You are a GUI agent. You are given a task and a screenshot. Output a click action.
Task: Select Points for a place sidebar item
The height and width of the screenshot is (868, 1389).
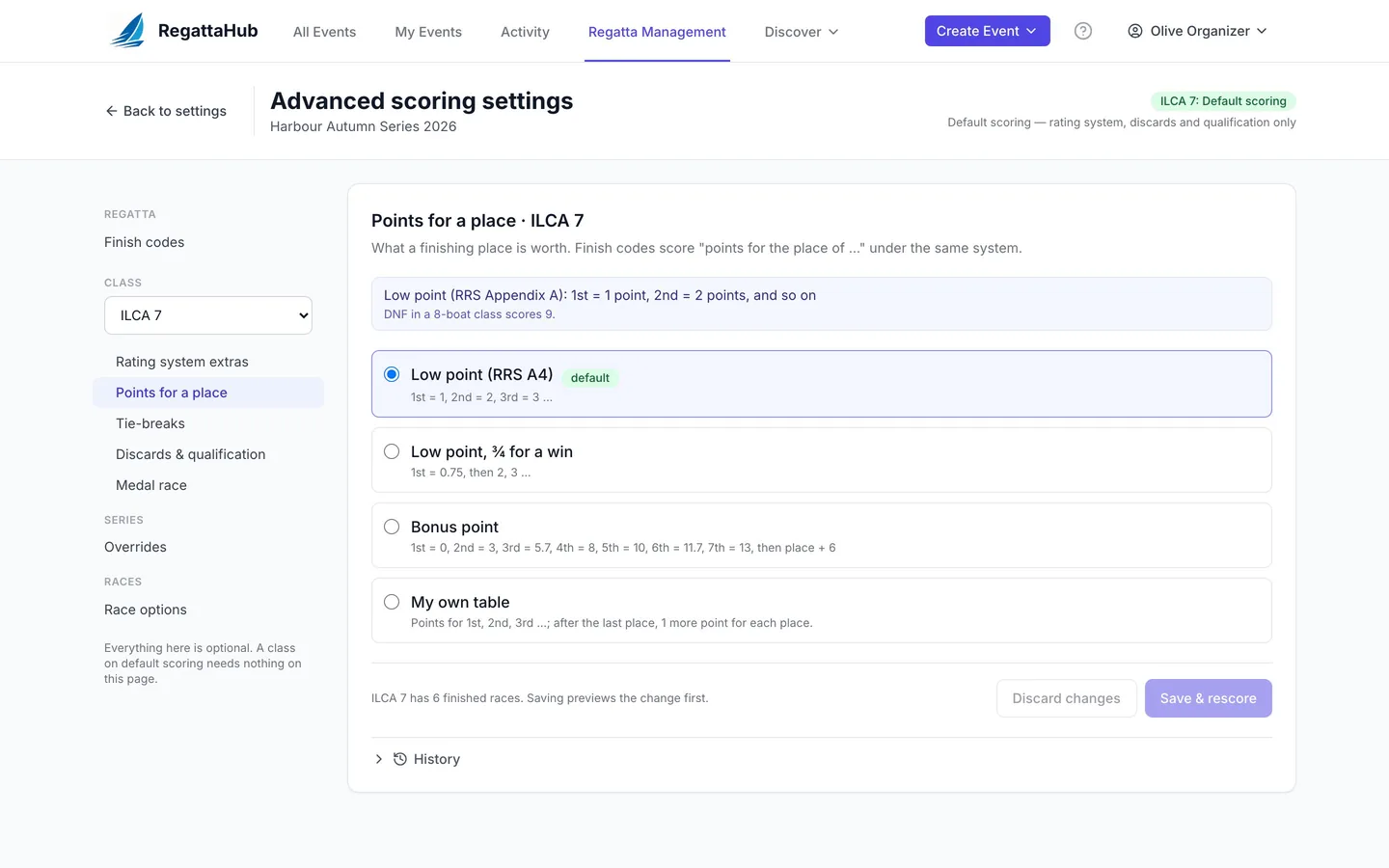click(x=208, y=393)
